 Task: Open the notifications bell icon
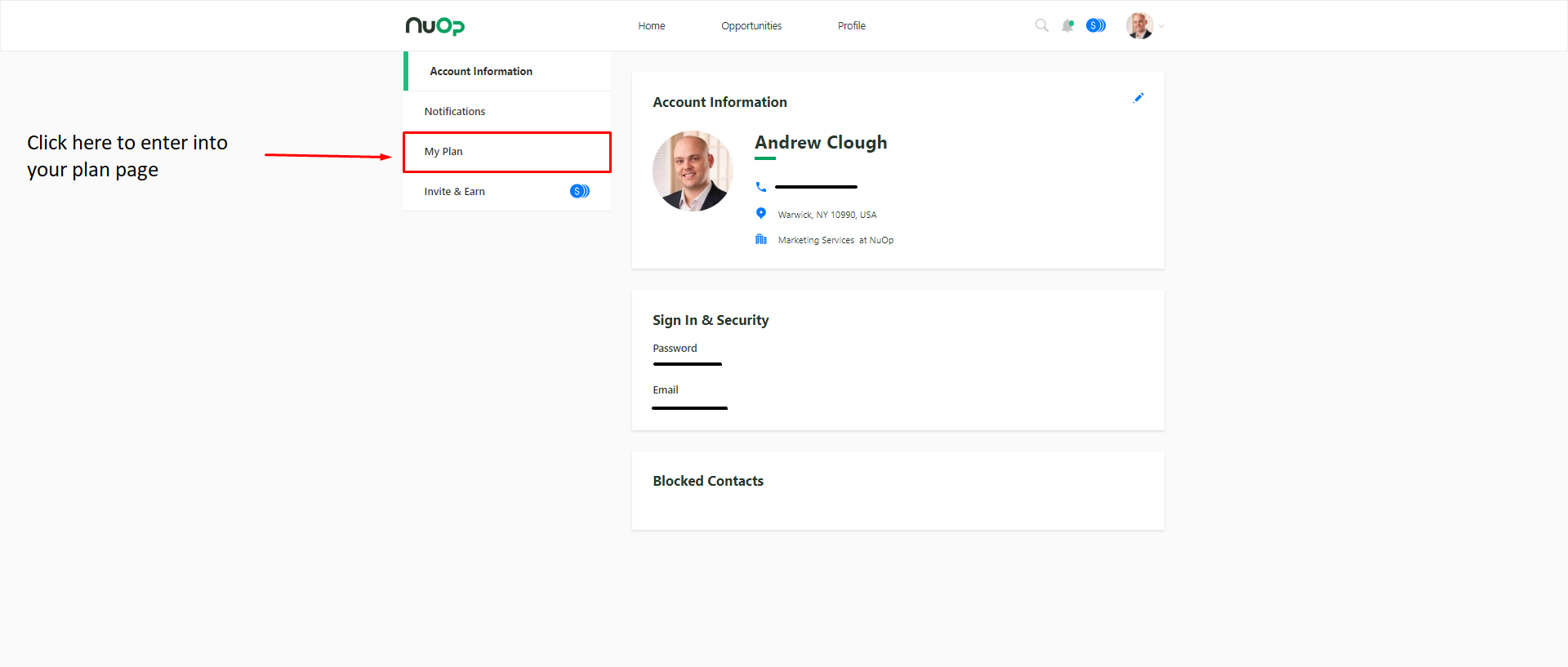[1067, 25]
